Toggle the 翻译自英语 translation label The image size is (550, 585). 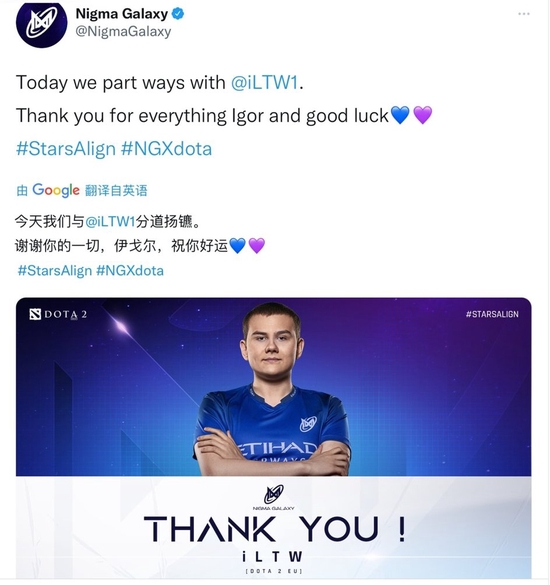[116, 191]
